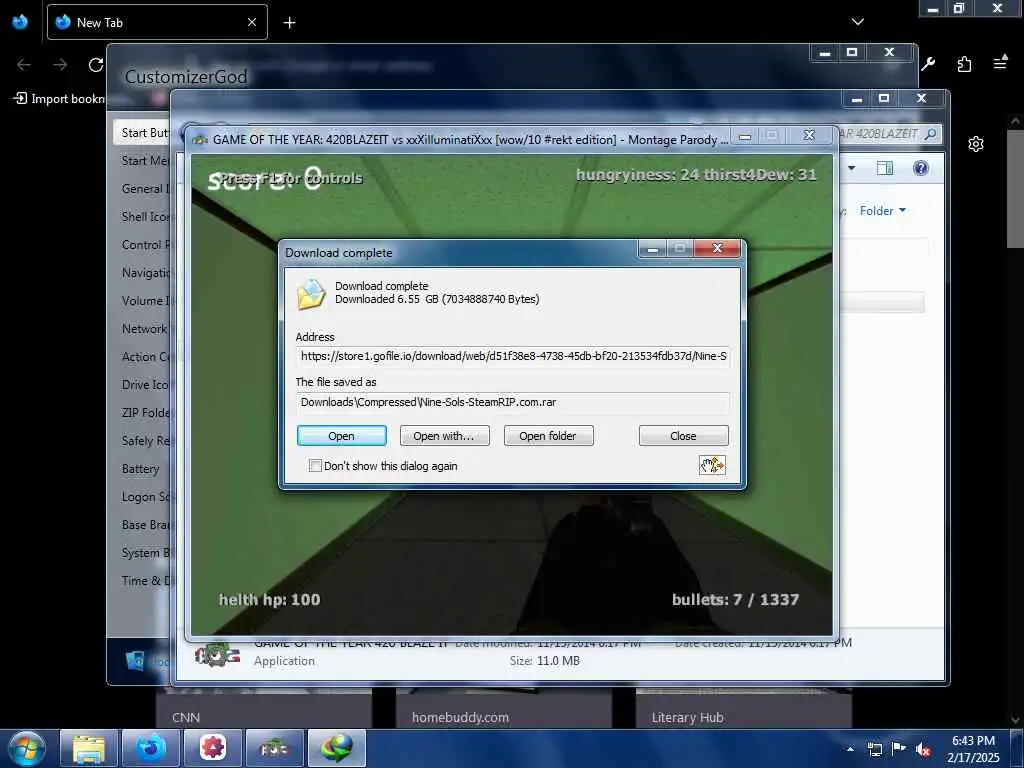This screenshot has width=1024, height=768.
Task: Open Windows Start menu
Action: coord(25,748)
